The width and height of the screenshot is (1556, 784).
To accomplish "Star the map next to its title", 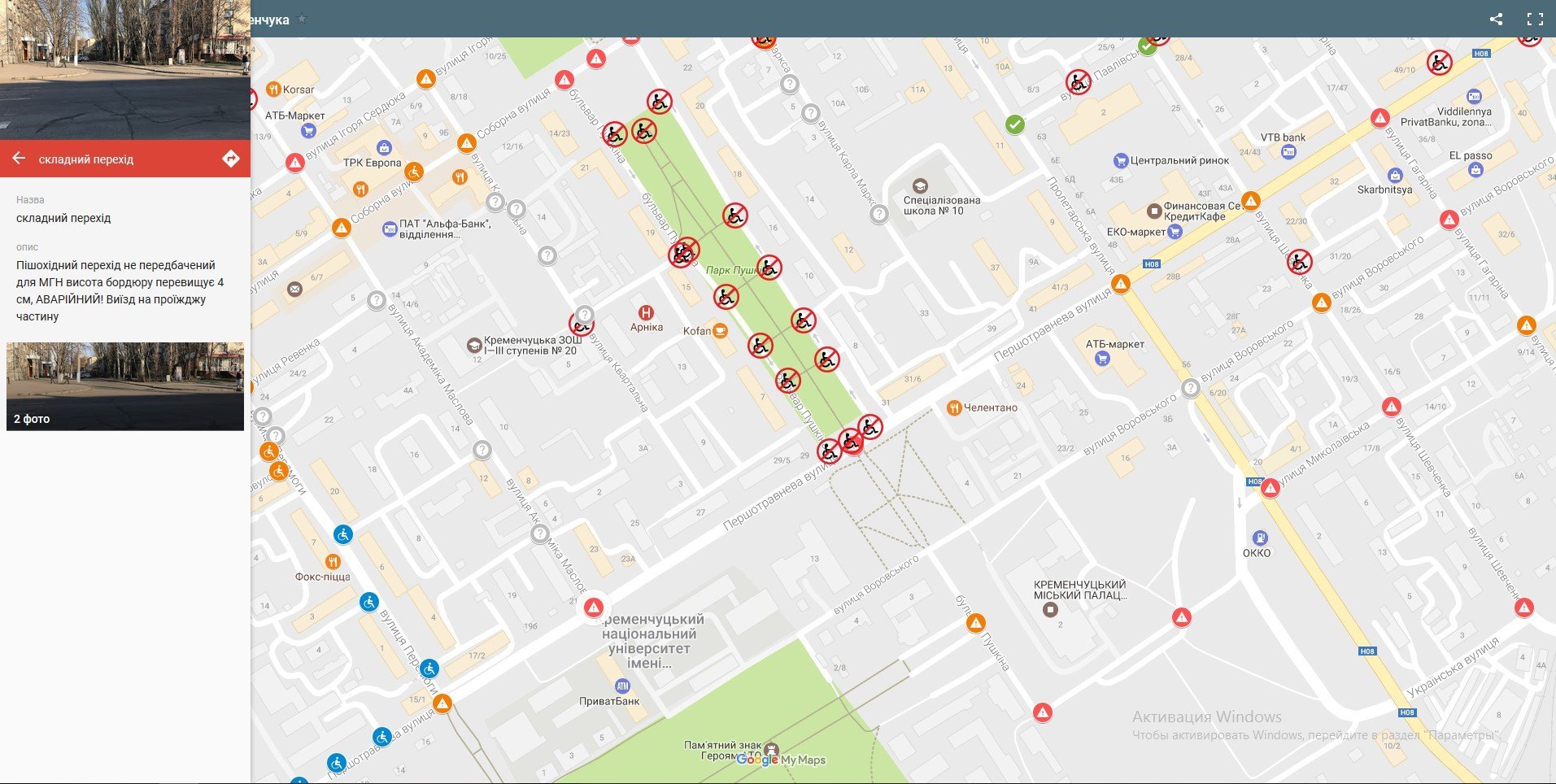I will (x=302, y=19).
